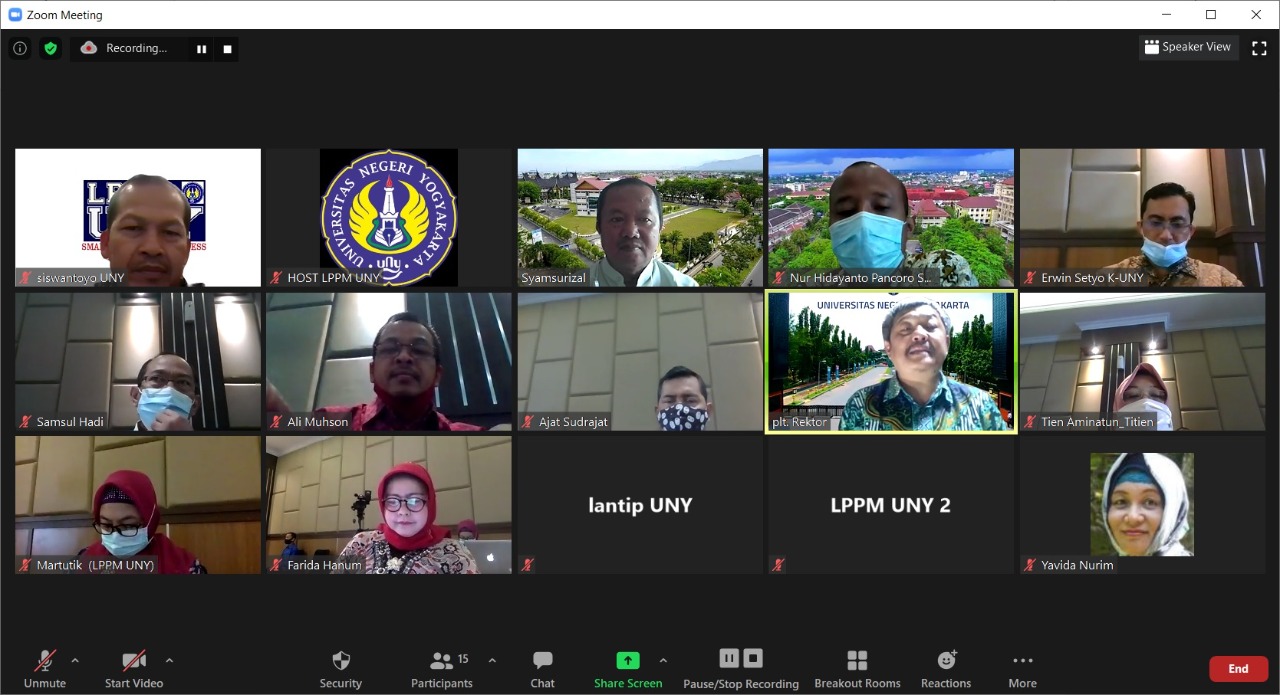
Task: Start Video camera toggle
Action: click(x=134, y=668)
